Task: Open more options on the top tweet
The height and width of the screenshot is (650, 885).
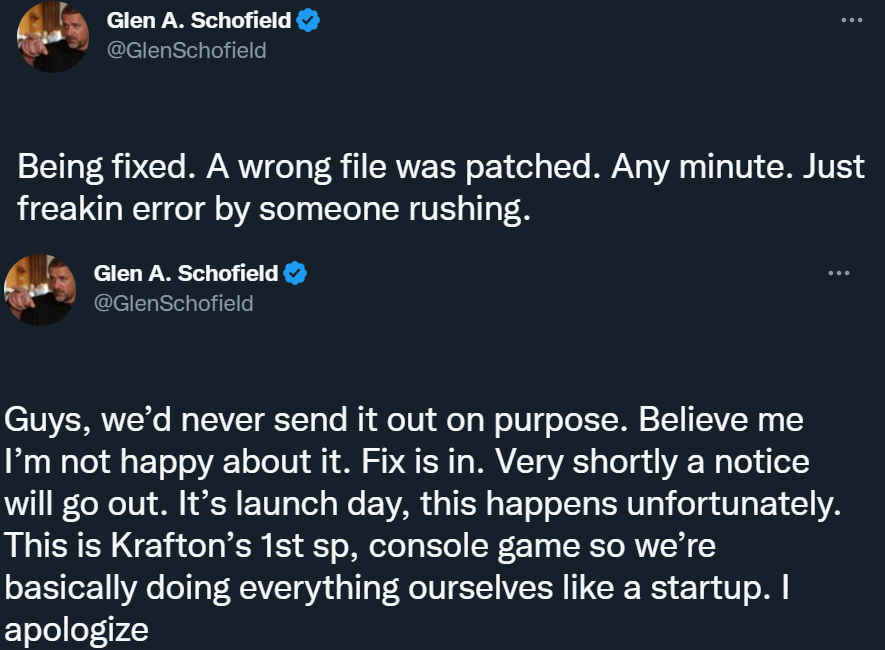Action: point(850,21)
